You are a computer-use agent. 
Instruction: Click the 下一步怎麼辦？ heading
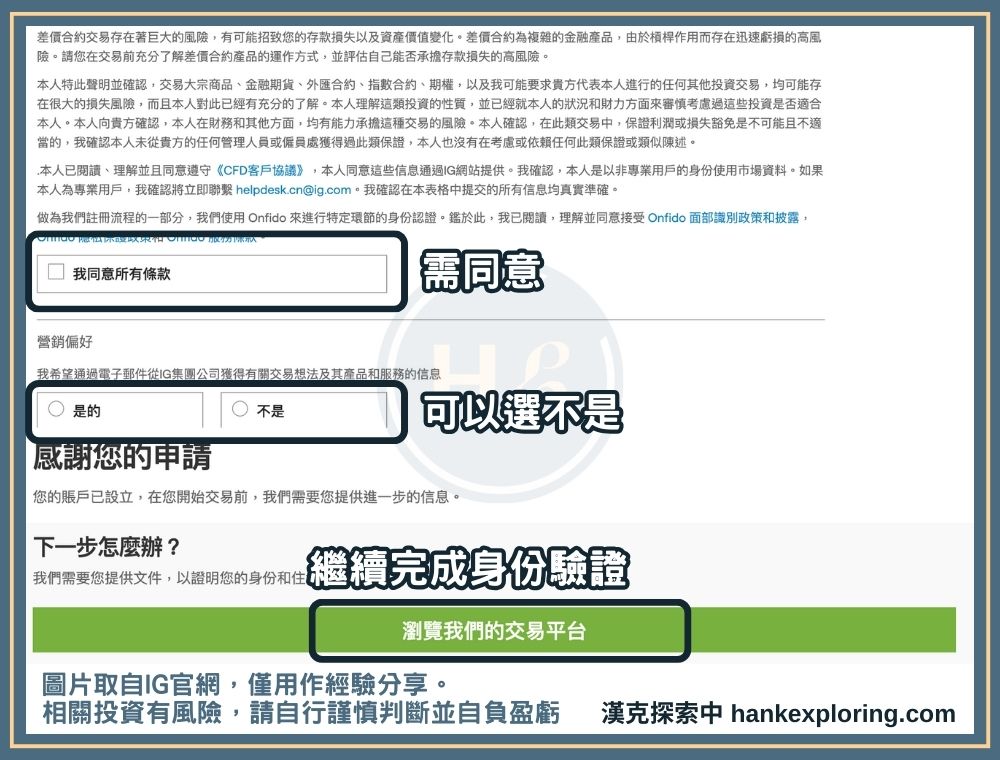point(107,547)
